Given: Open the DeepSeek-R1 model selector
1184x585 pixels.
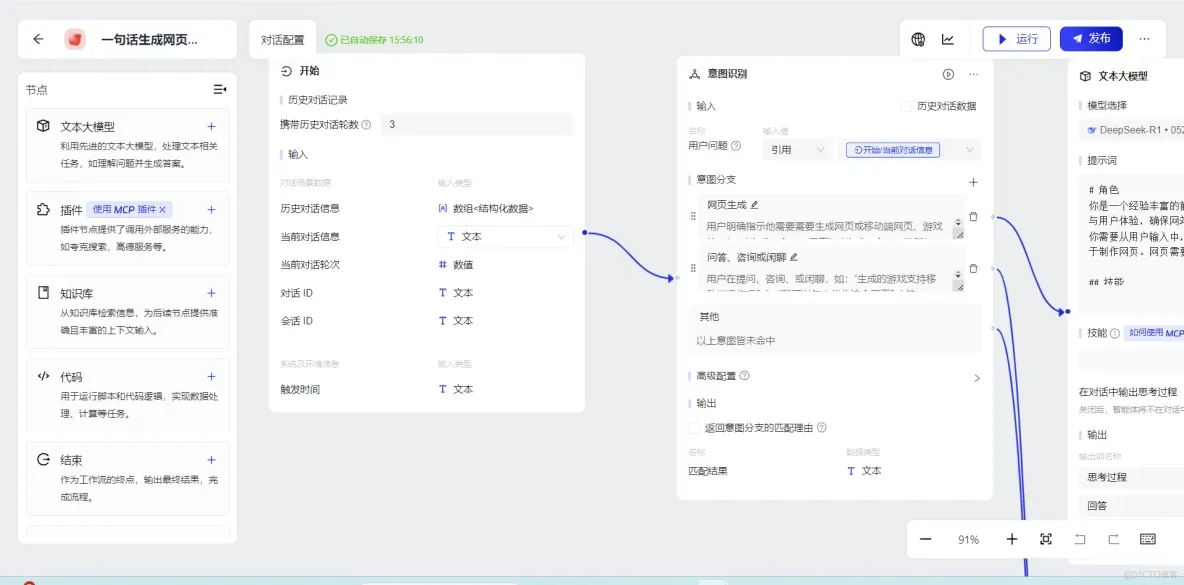Looking at the screenshot, I should 1130,129.
